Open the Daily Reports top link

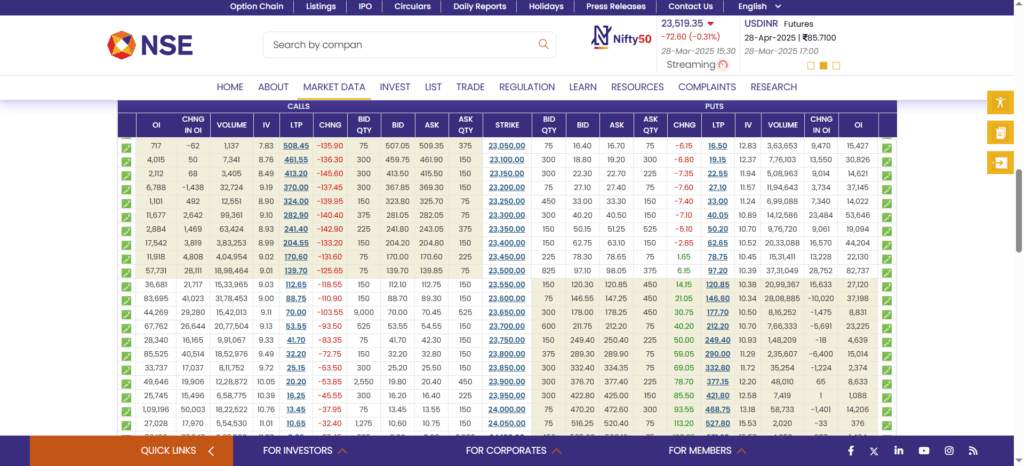(x=479, y=7)
